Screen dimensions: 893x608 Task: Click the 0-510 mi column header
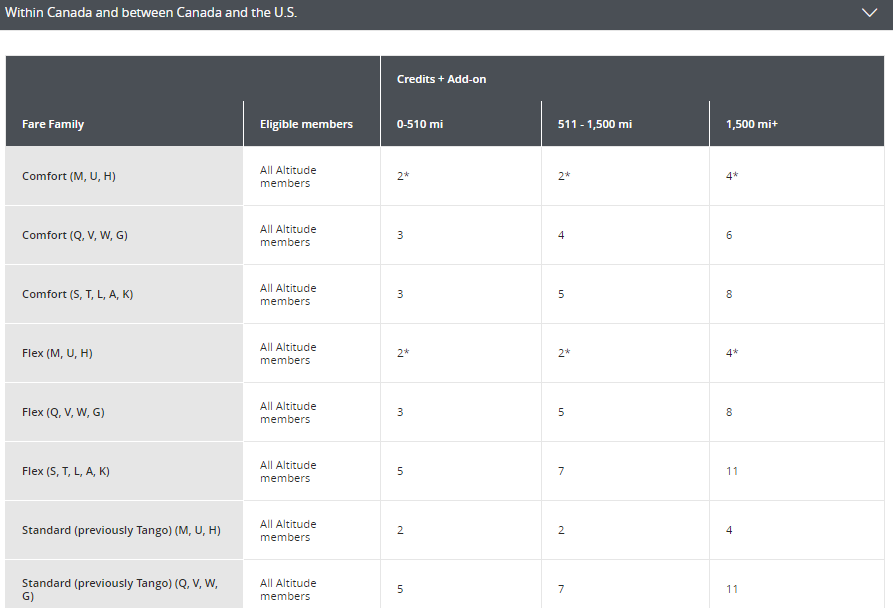[420, 124]
